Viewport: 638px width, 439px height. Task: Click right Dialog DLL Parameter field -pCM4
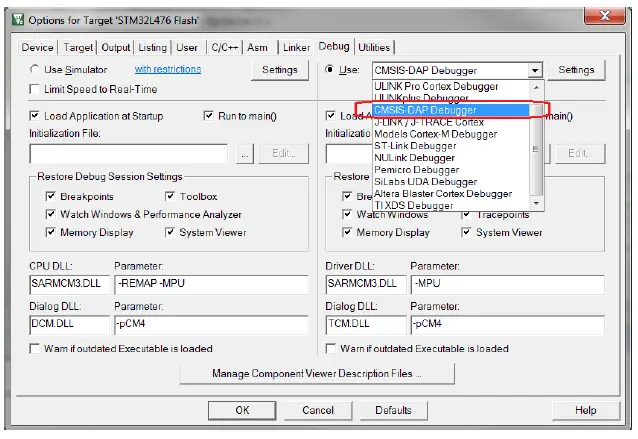[508, 324]
